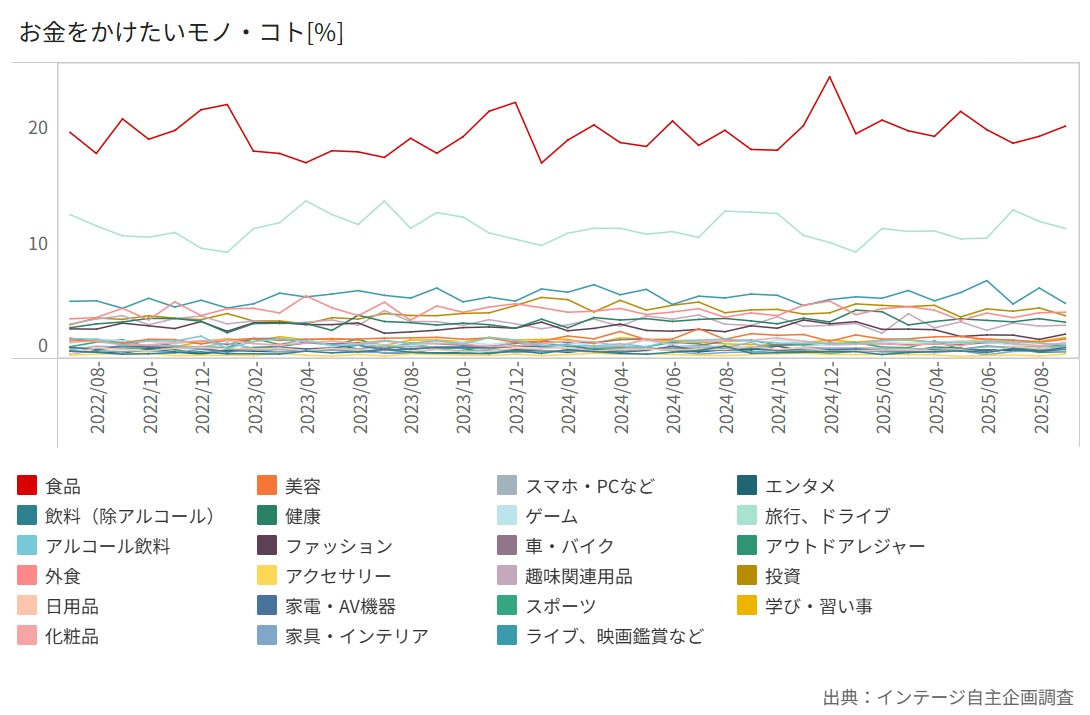Click the 2024/12 x-axis label
The width and height of the screenshot is (1090, 715).
(x=830, y=398)
